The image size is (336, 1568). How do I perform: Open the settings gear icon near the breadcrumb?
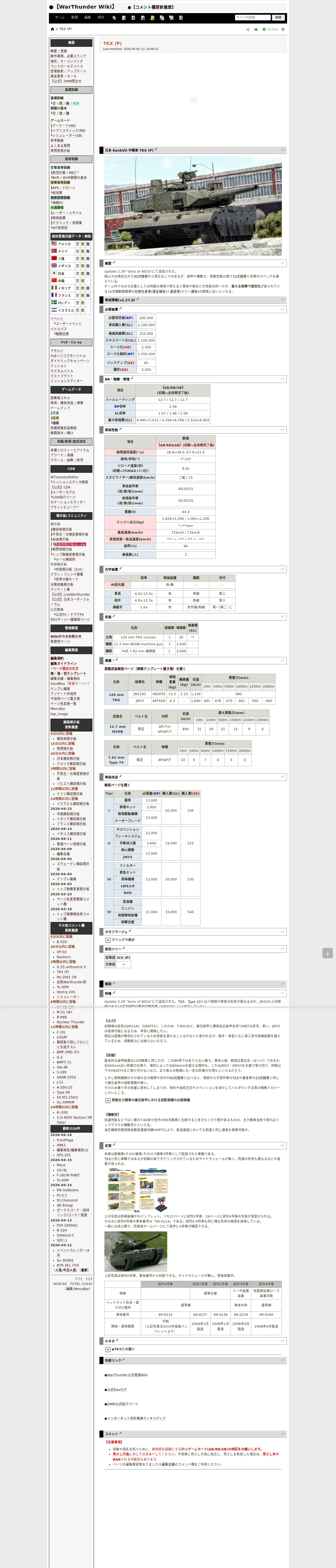click(x=282, y=29)
